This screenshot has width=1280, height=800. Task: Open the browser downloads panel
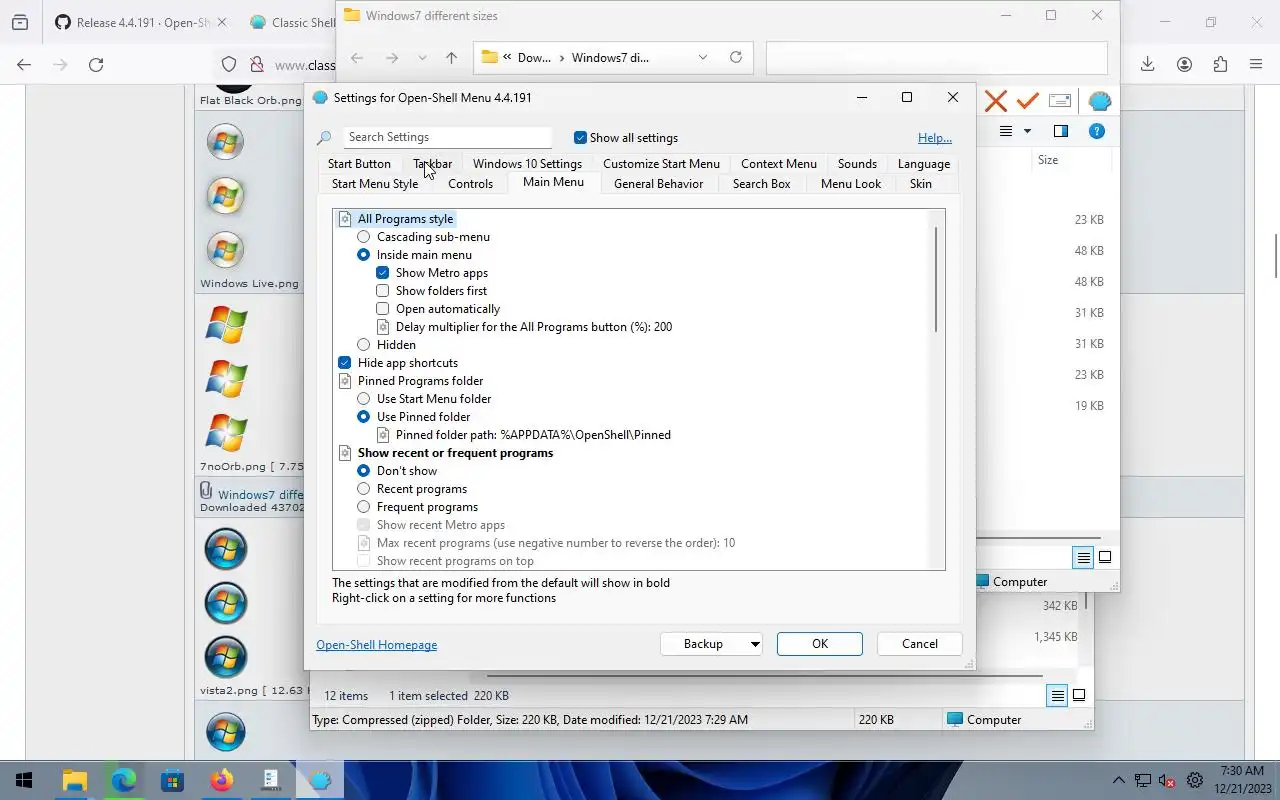click(x=1148, y=64)
